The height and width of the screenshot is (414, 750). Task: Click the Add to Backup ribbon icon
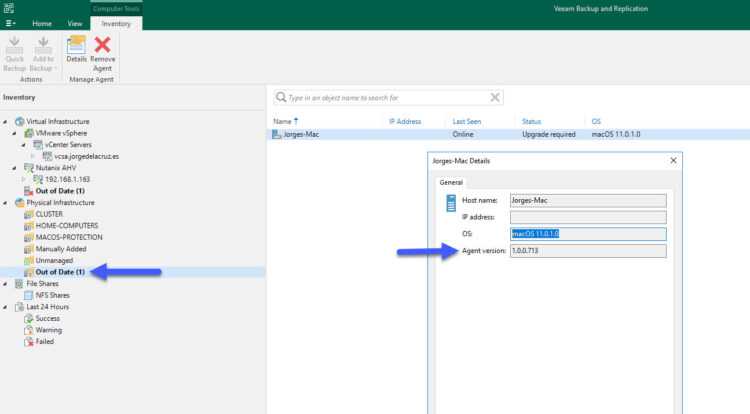43,45
